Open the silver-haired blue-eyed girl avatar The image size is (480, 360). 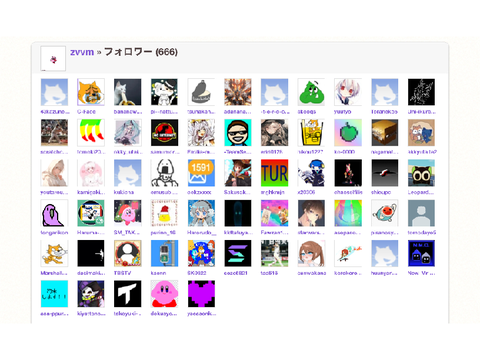click(x=201, y=213)
